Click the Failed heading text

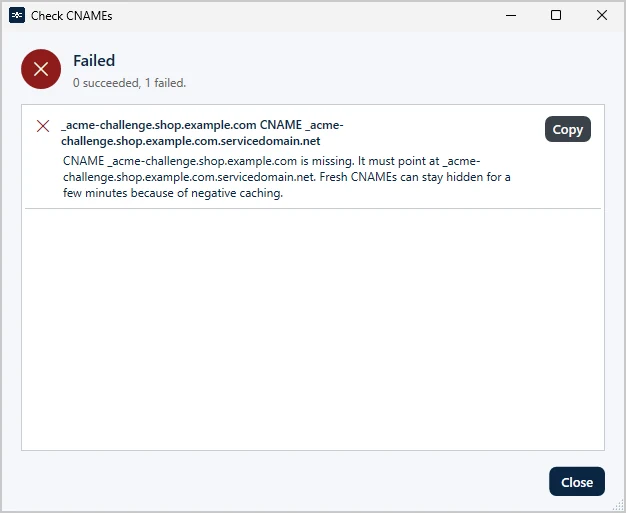pyautogui.click(x=94, y=61)
